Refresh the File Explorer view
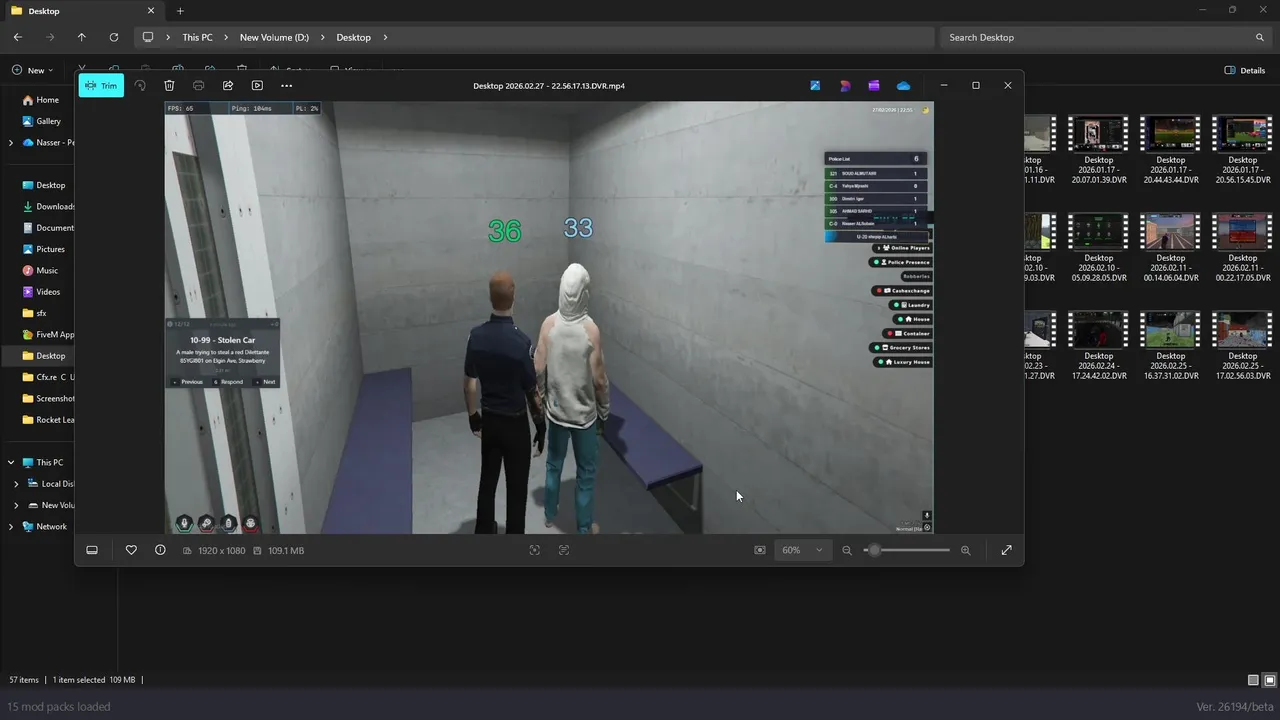 coord(114,37)
